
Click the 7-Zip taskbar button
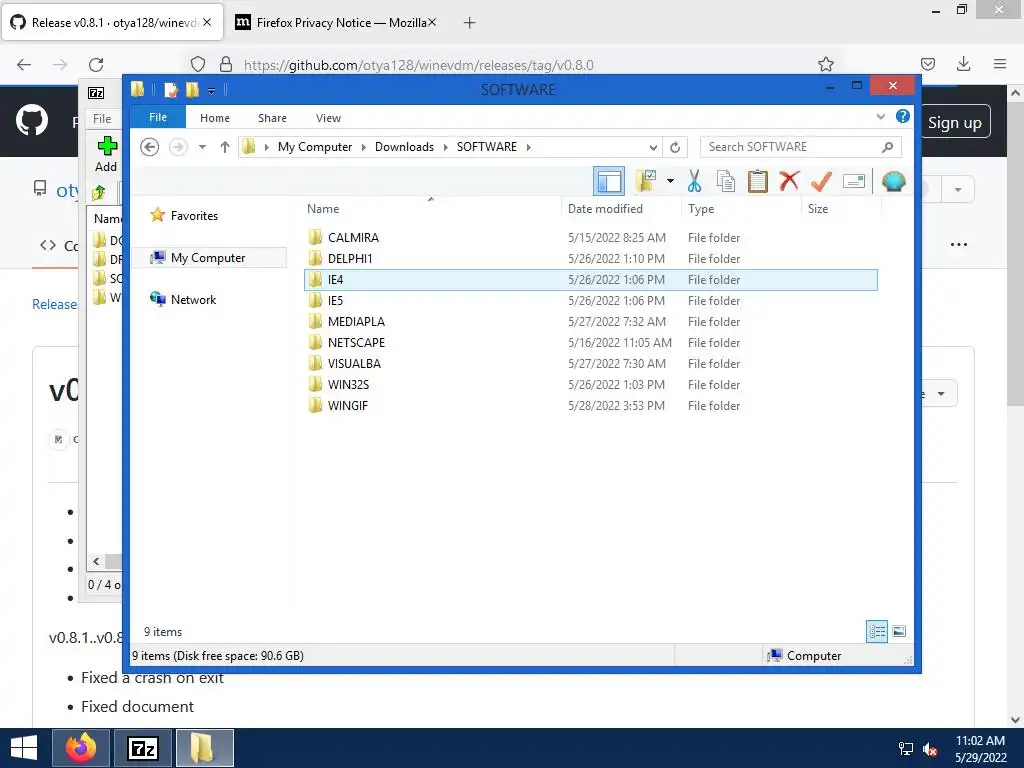pos(143,748)
